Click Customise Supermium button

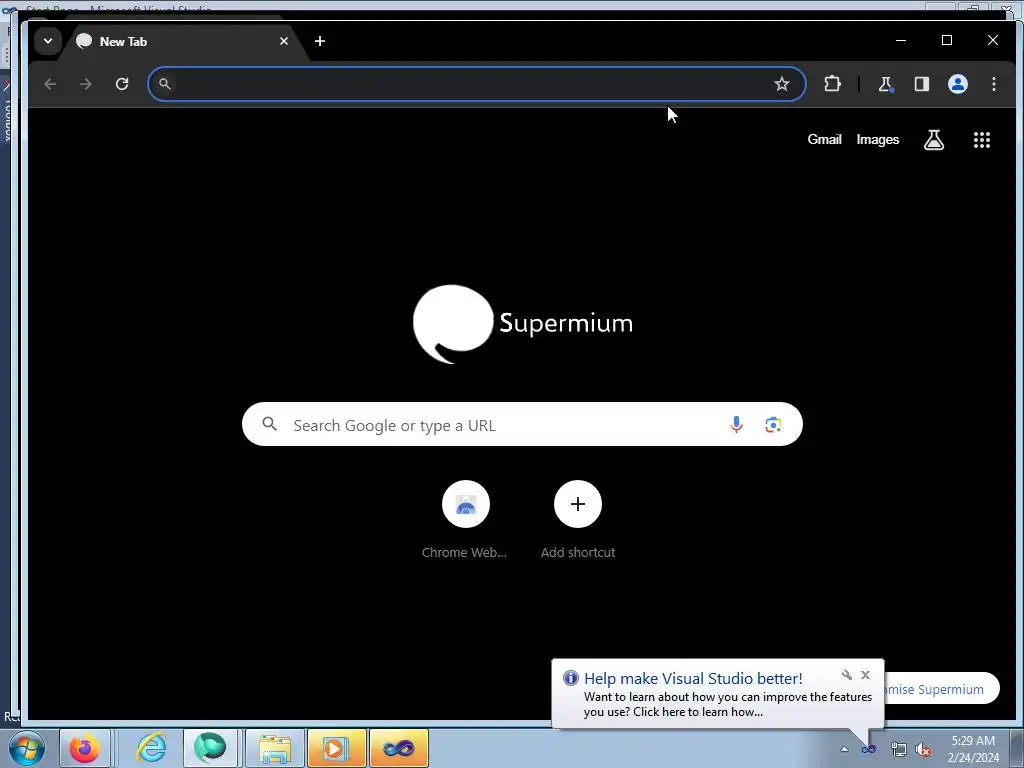(940, 689)
